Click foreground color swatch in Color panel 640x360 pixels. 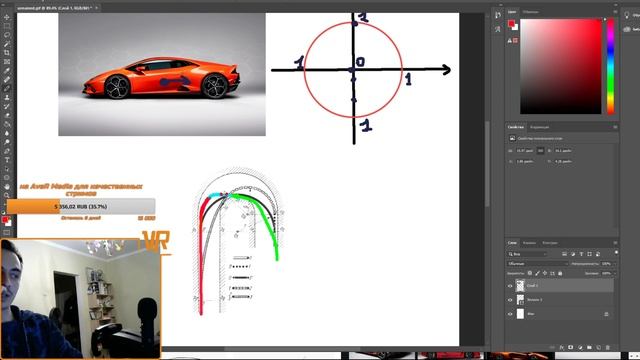click(x=511, y=24)
